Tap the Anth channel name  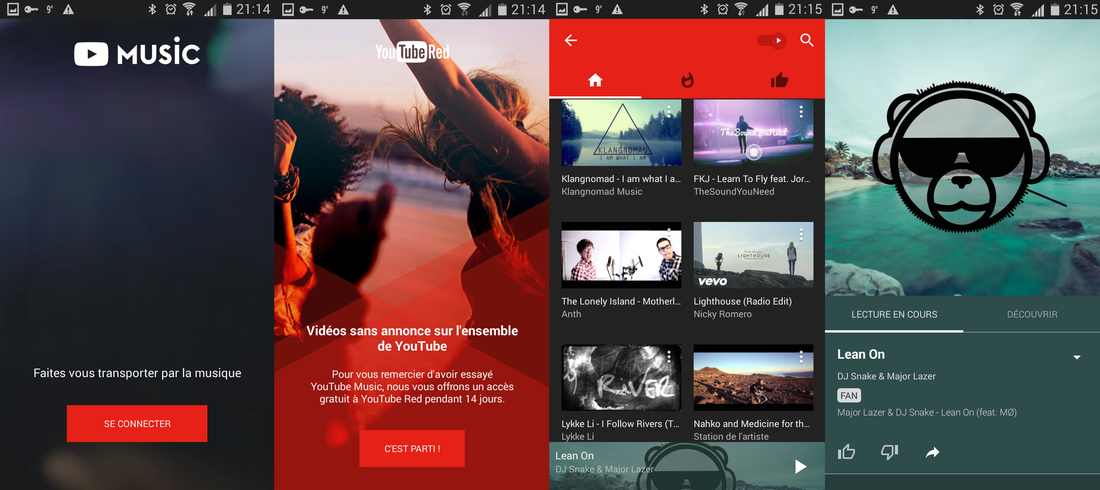(x=572, y=314)
